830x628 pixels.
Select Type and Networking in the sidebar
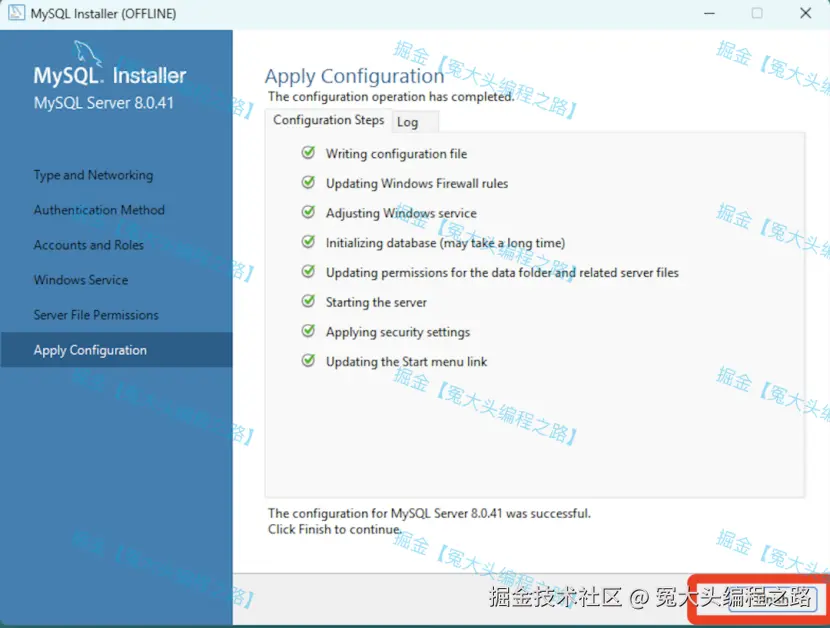coord(93,175)
